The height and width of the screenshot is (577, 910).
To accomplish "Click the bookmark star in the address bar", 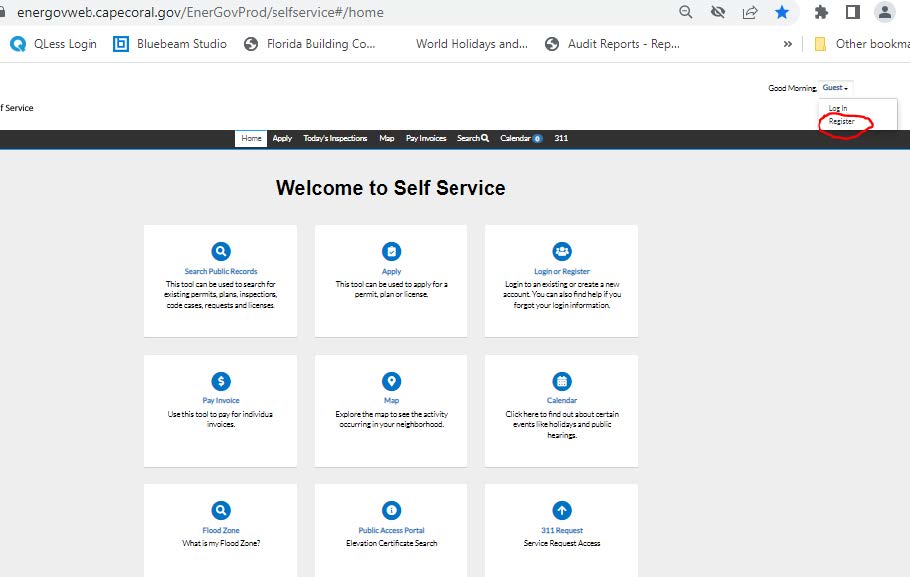I will 782,14.
